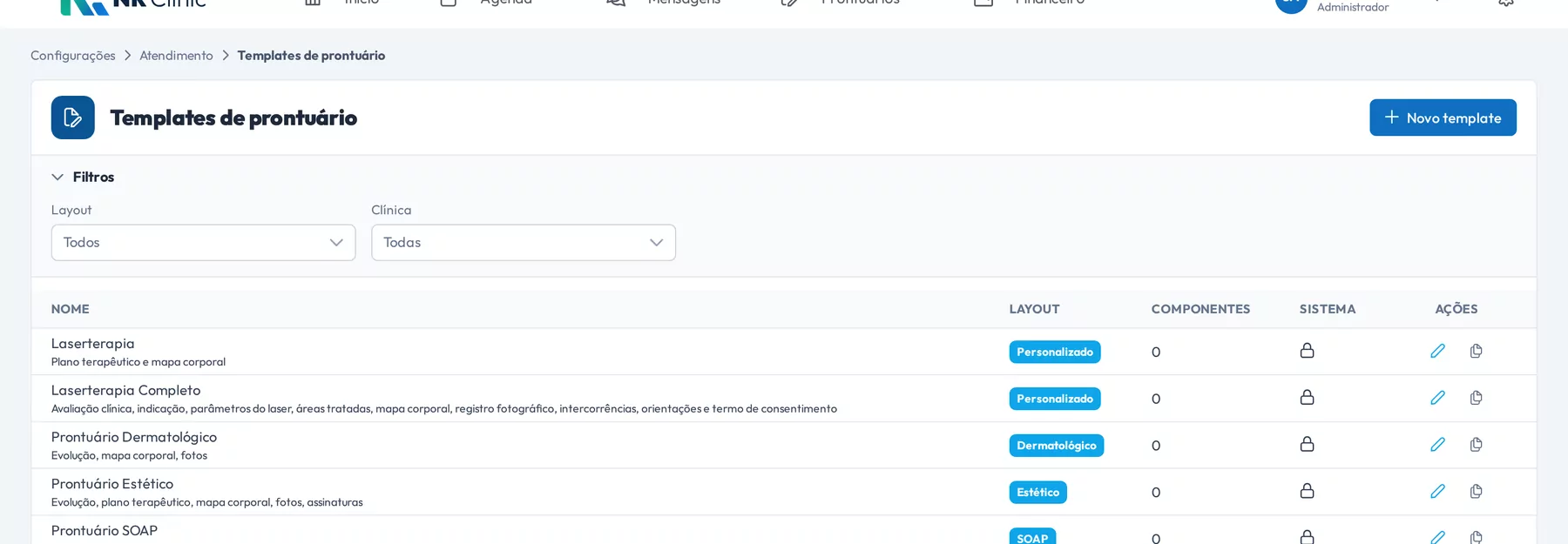1568x544 pixels.
Task: Open the Layout filter dropdown
Action: pyautogui.click(x=203, y=243)
